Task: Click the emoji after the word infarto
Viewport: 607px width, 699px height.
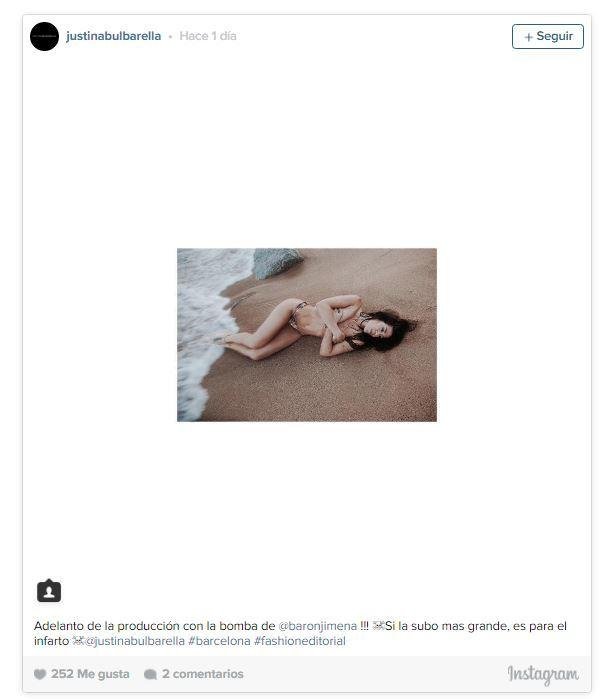Action: pos(78,641)
